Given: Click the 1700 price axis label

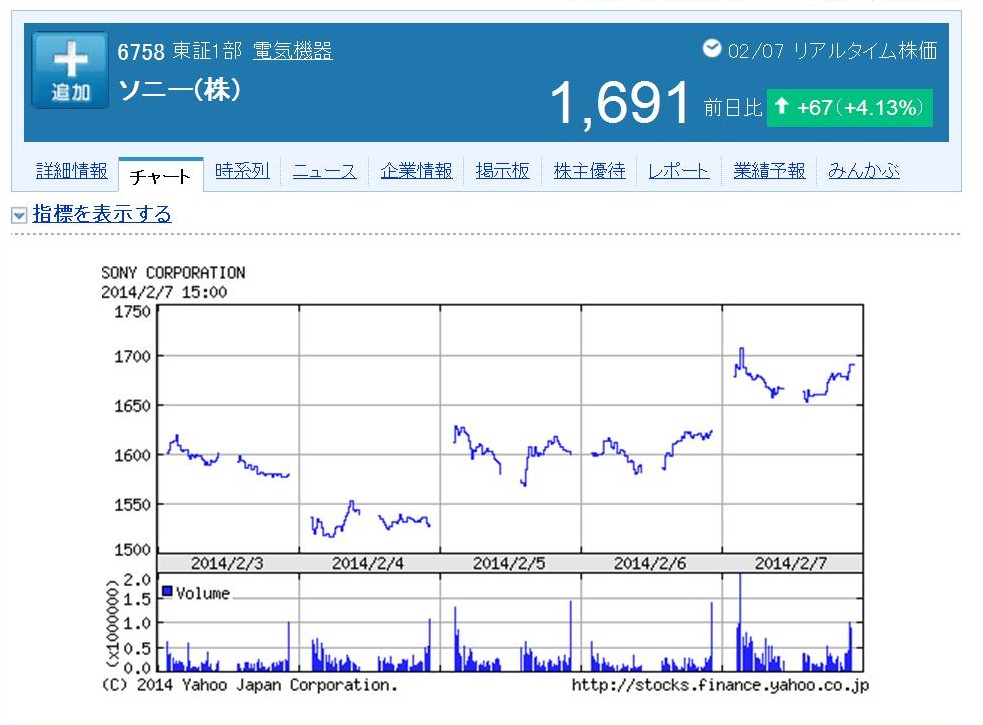Looking at the screenshot, I should click(132, 357).
